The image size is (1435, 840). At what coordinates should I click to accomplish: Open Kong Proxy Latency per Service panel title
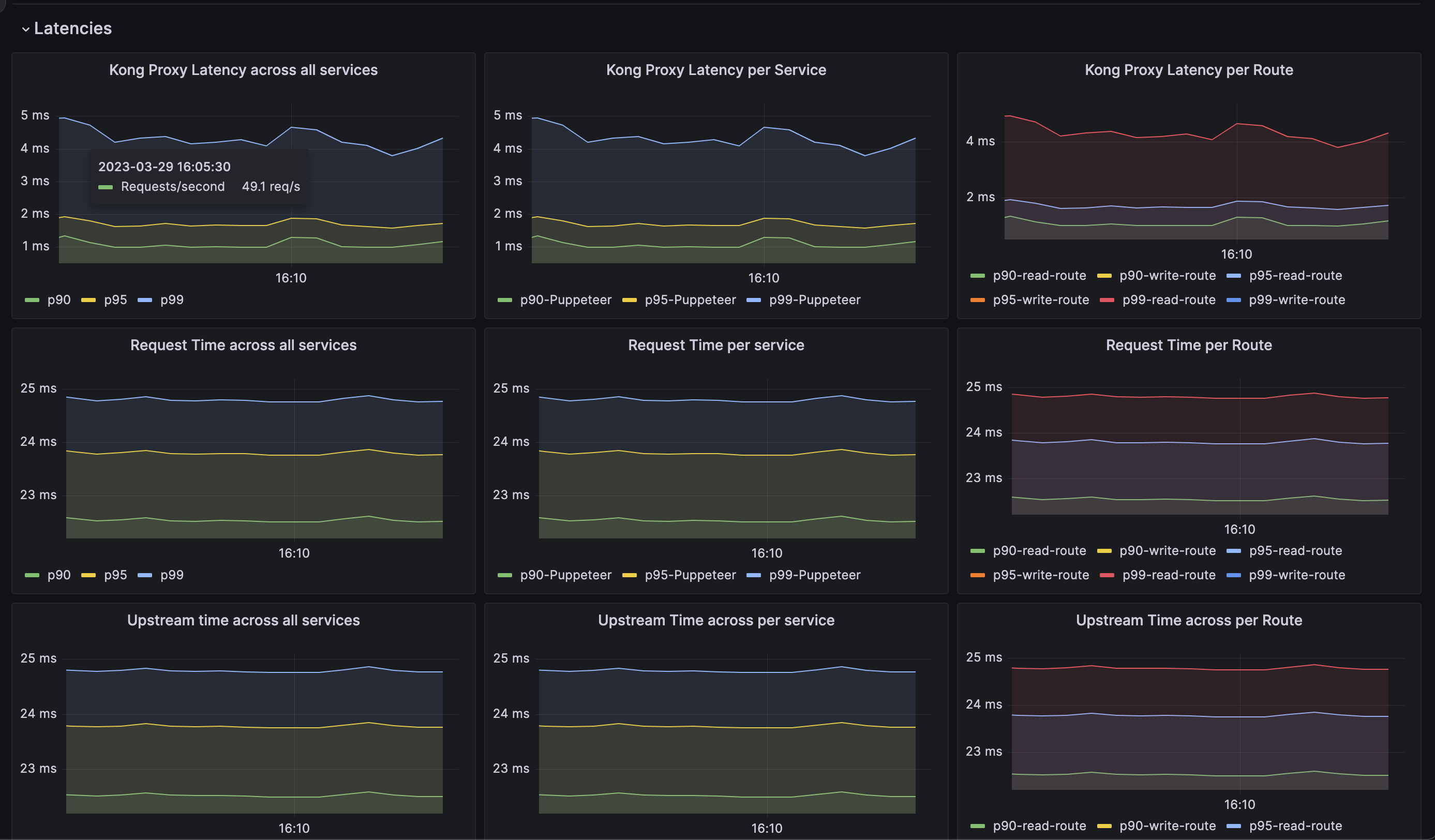coord(716,70)
